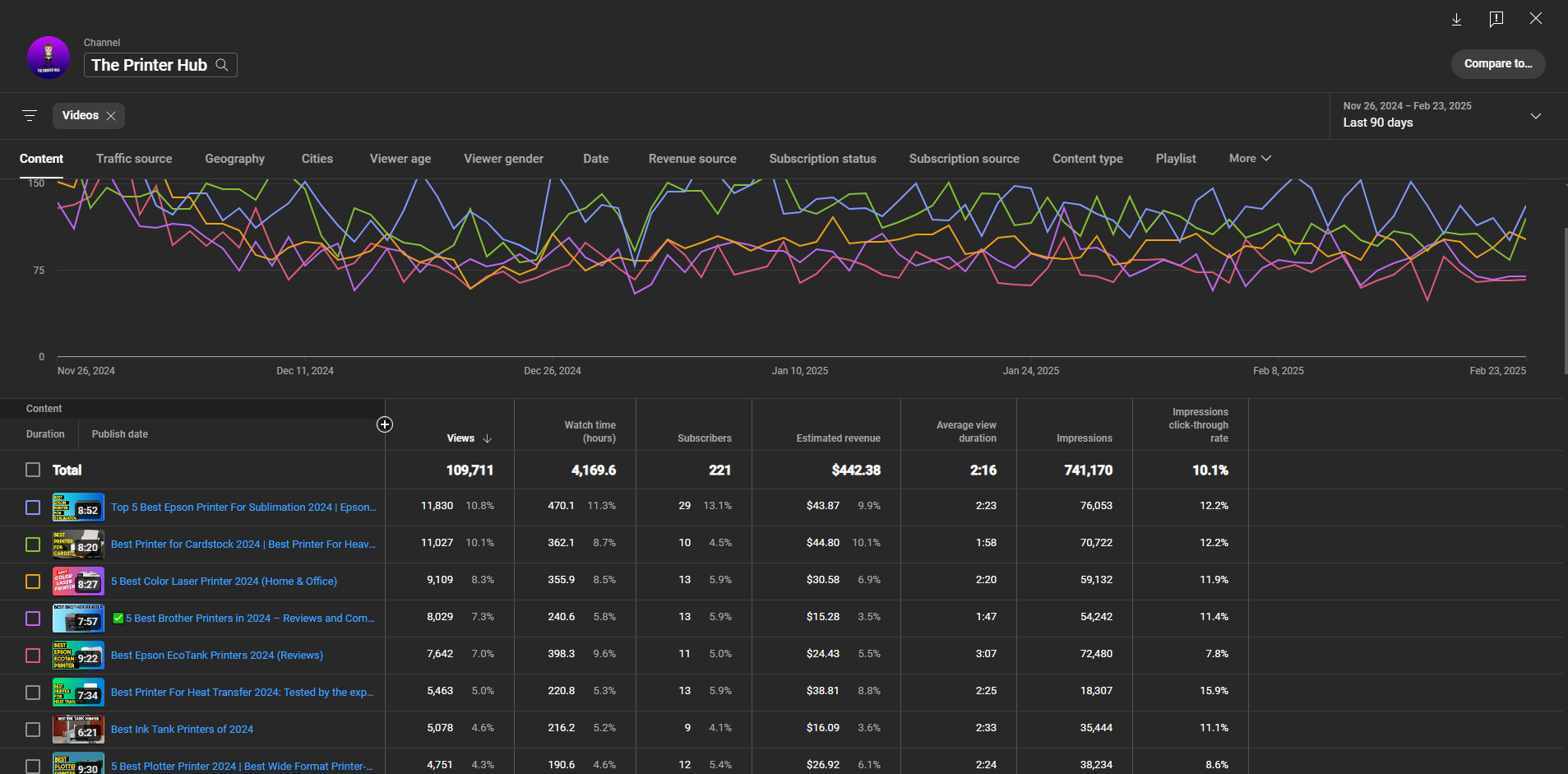The height and width of the screenshot is (774, 1568).
Task: Click the 7:34 Heat Transfer thumbnail
Action: pyautogui.click(x=78, y=693)
